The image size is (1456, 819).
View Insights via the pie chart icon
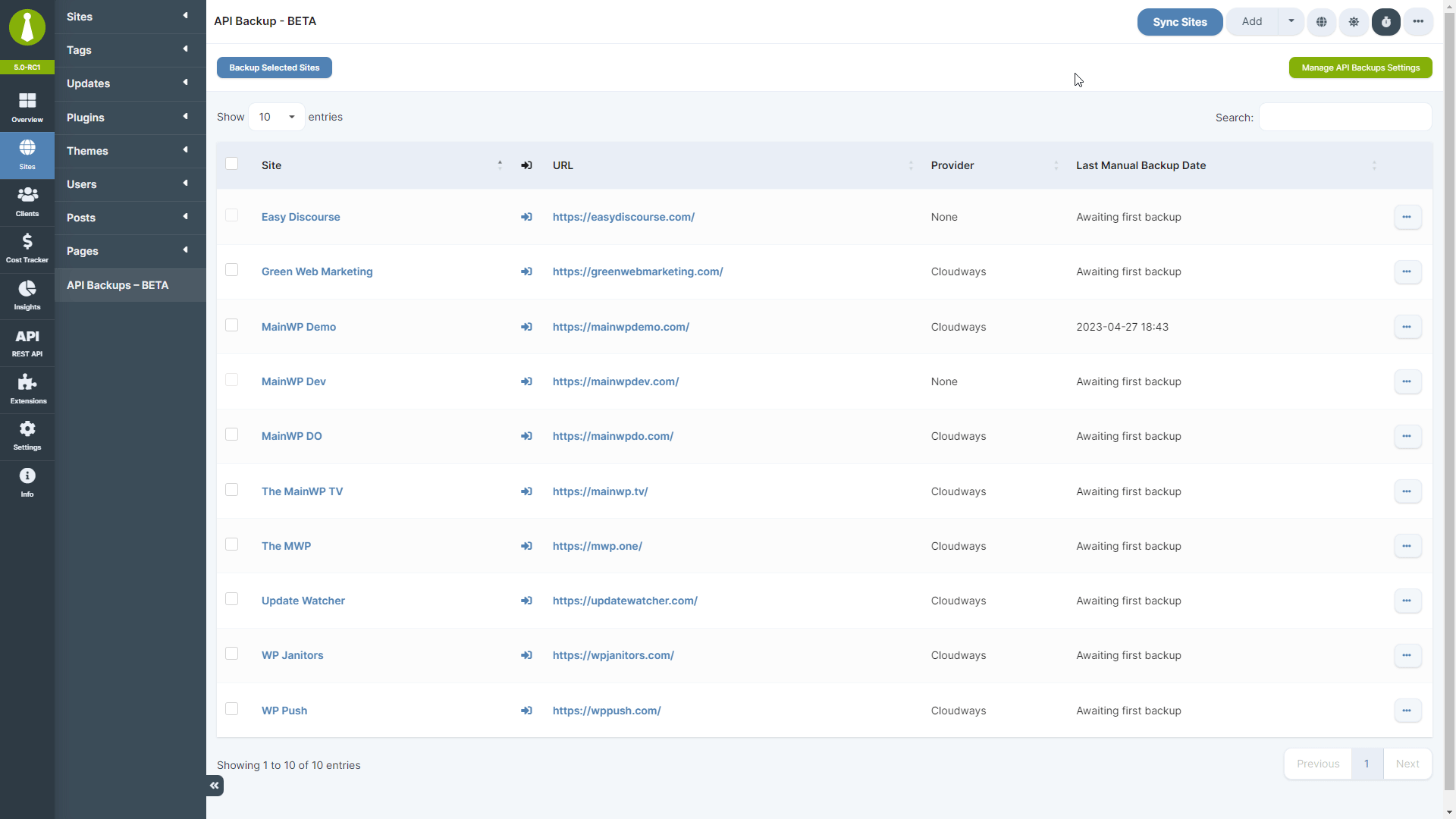27,295
